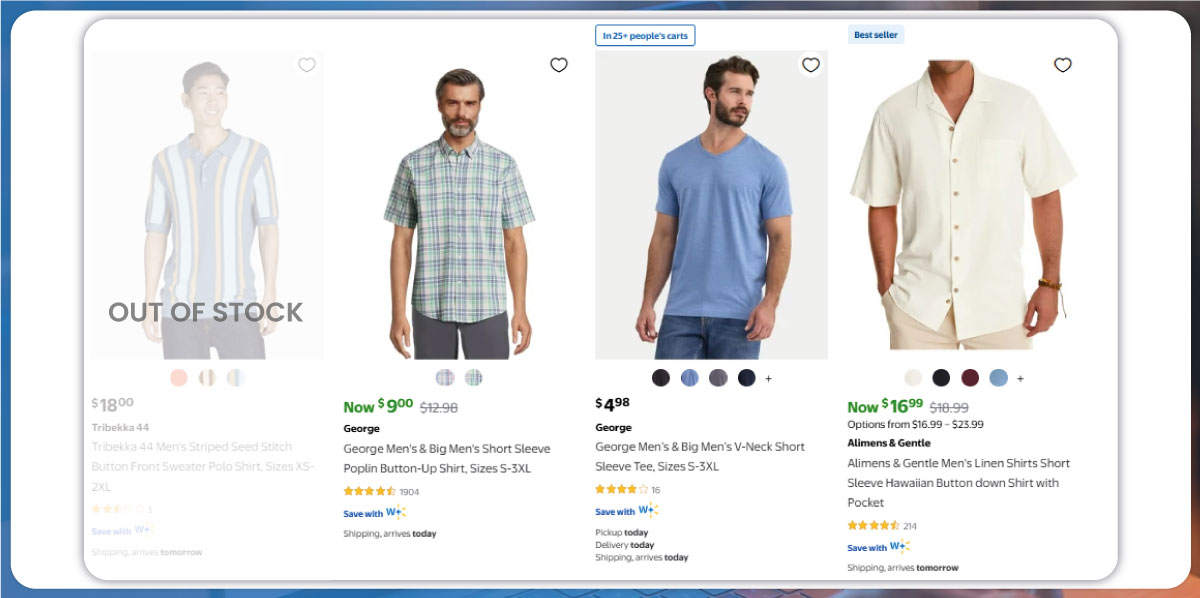Open Alimens & Gentle Linen Shirts title link
This screenshot has height=598, width=1200.
pos(958,482)
